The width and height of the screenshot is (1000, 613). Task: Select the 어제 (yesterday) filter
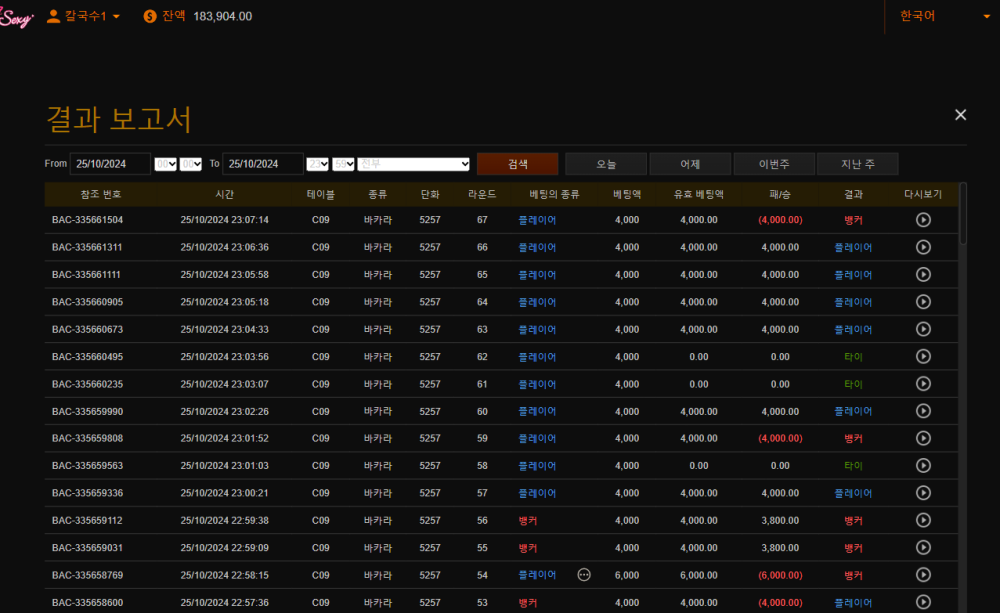(690, 164)
